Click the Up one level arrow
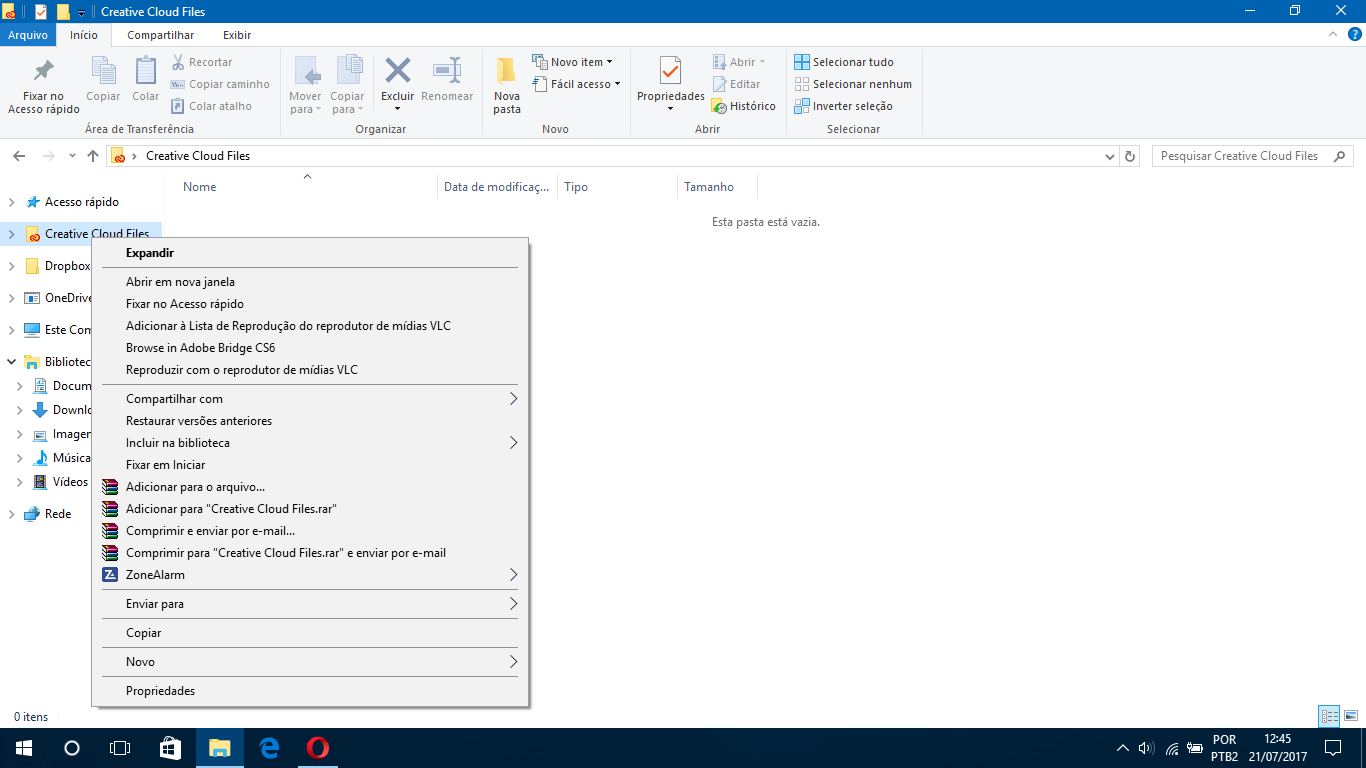The image size is (1366, 768). point(93,156)
